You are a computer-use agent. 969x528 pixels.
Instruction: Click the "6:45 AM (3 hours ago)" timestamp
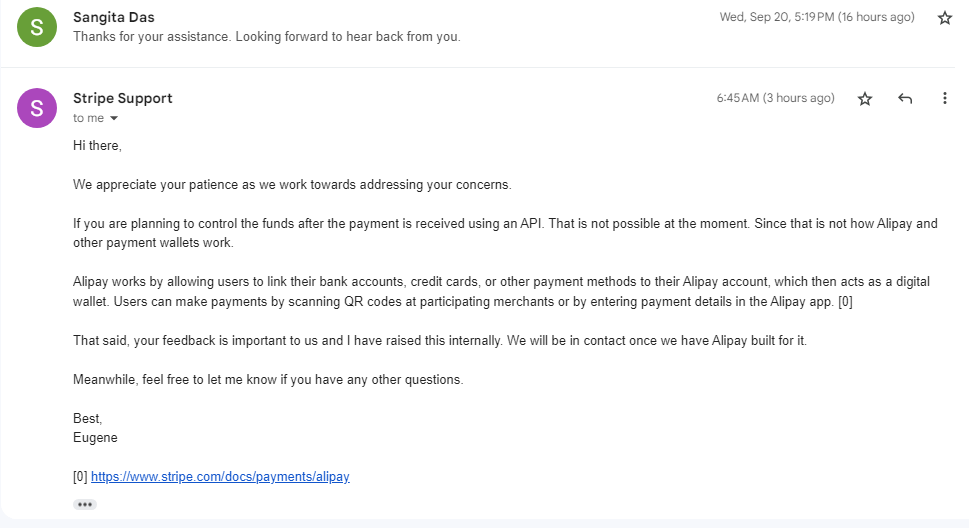point(775,98)
